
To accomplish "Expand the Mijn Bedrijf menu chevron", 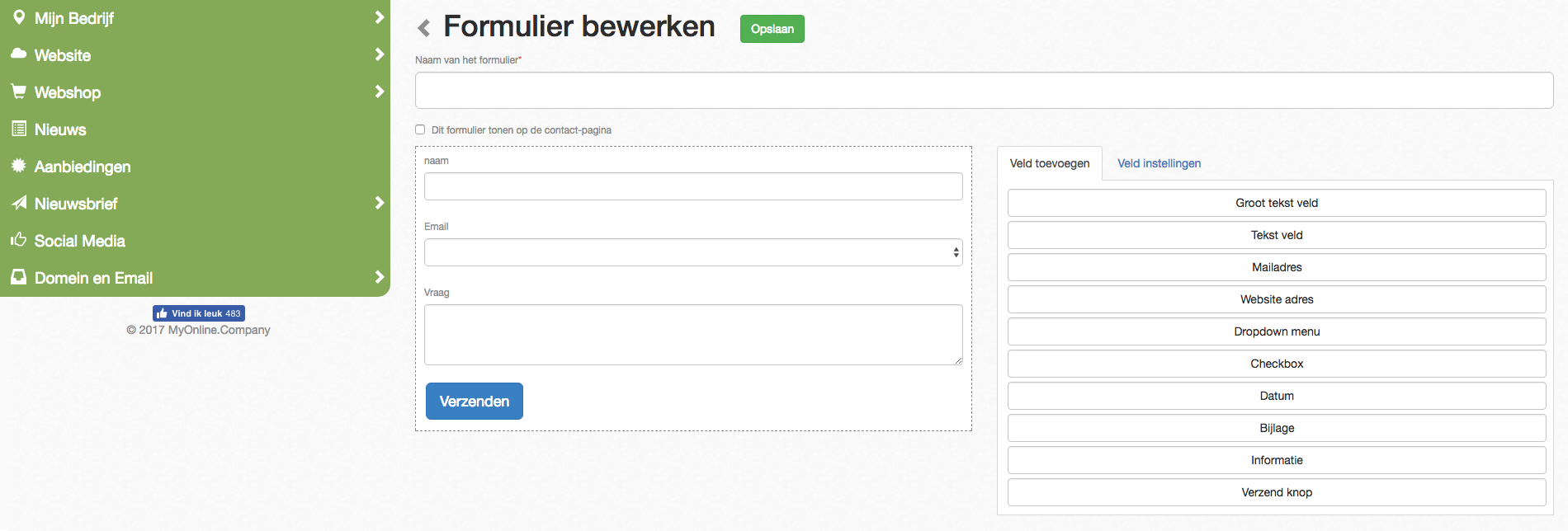I will tap(379, 16).
